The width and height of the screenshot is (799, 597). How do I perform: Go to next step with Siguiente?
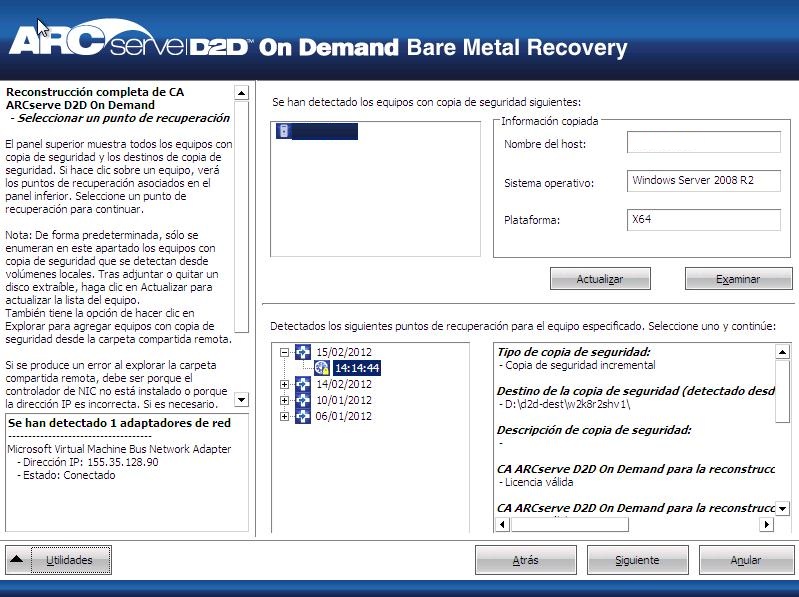(x=637, y=561)
